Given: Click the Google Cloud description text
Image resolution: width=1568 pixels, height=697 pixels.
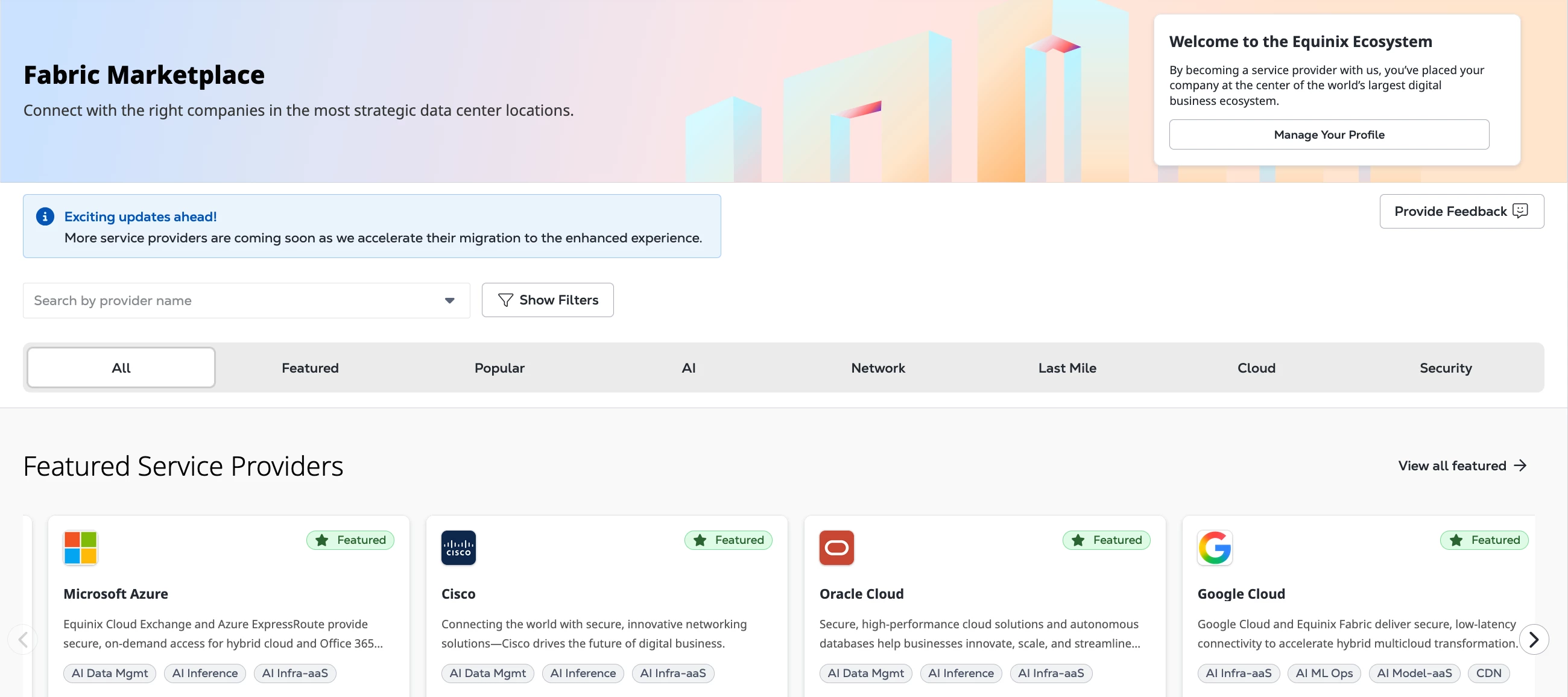Looking at the screenshot, I should click(x=1358, y=634).
